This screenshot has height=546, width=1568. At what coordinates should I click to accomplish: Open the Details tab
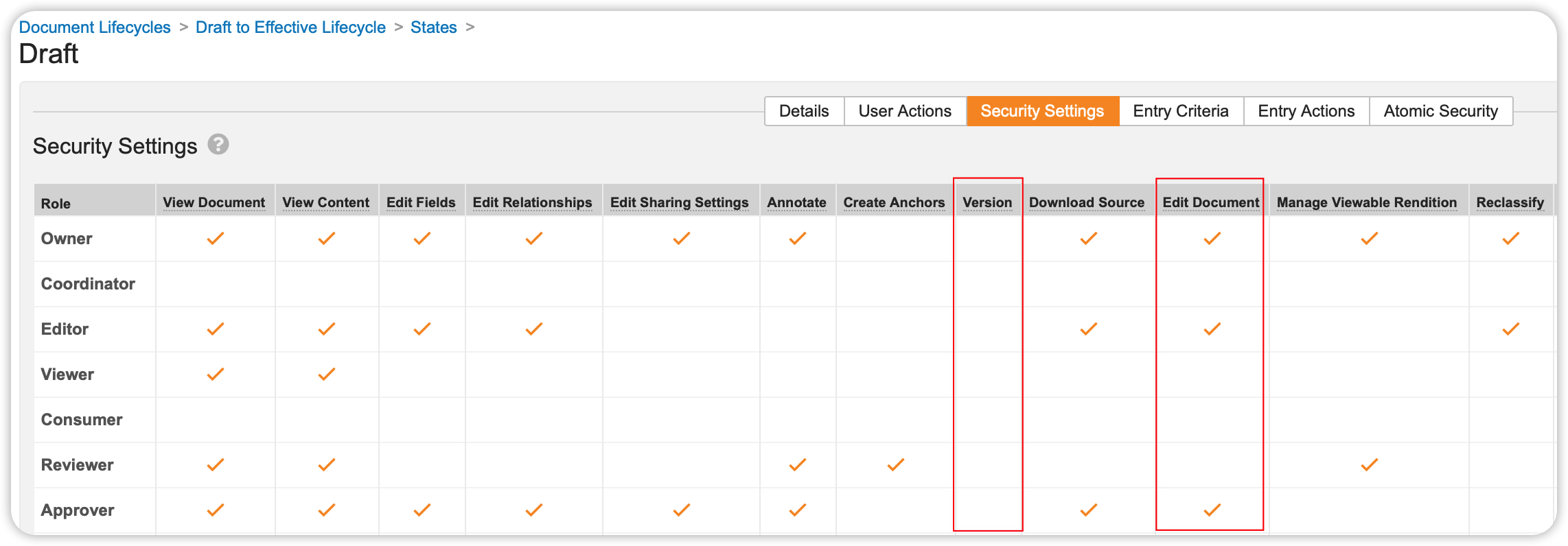804,111
